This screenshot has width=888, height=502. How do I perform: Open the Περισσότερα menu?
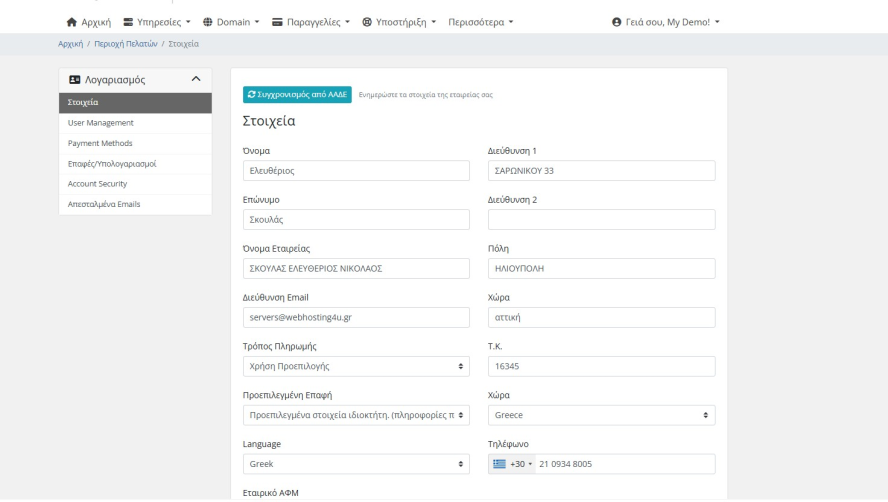[481, 22]
